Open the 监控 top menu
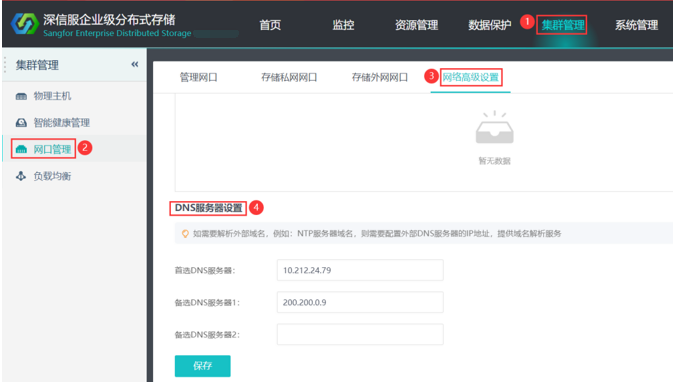Image resolution: width=673 pixels, height=390 pixels. 343,25
